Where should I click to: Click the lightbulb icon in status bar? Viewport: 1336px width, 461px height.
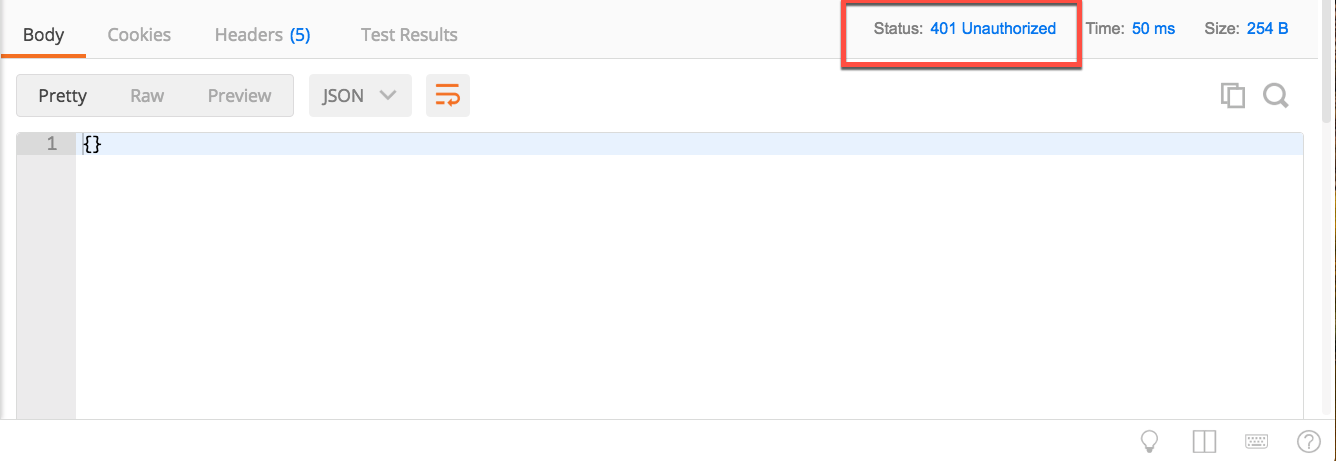(x=1150, y=441)
